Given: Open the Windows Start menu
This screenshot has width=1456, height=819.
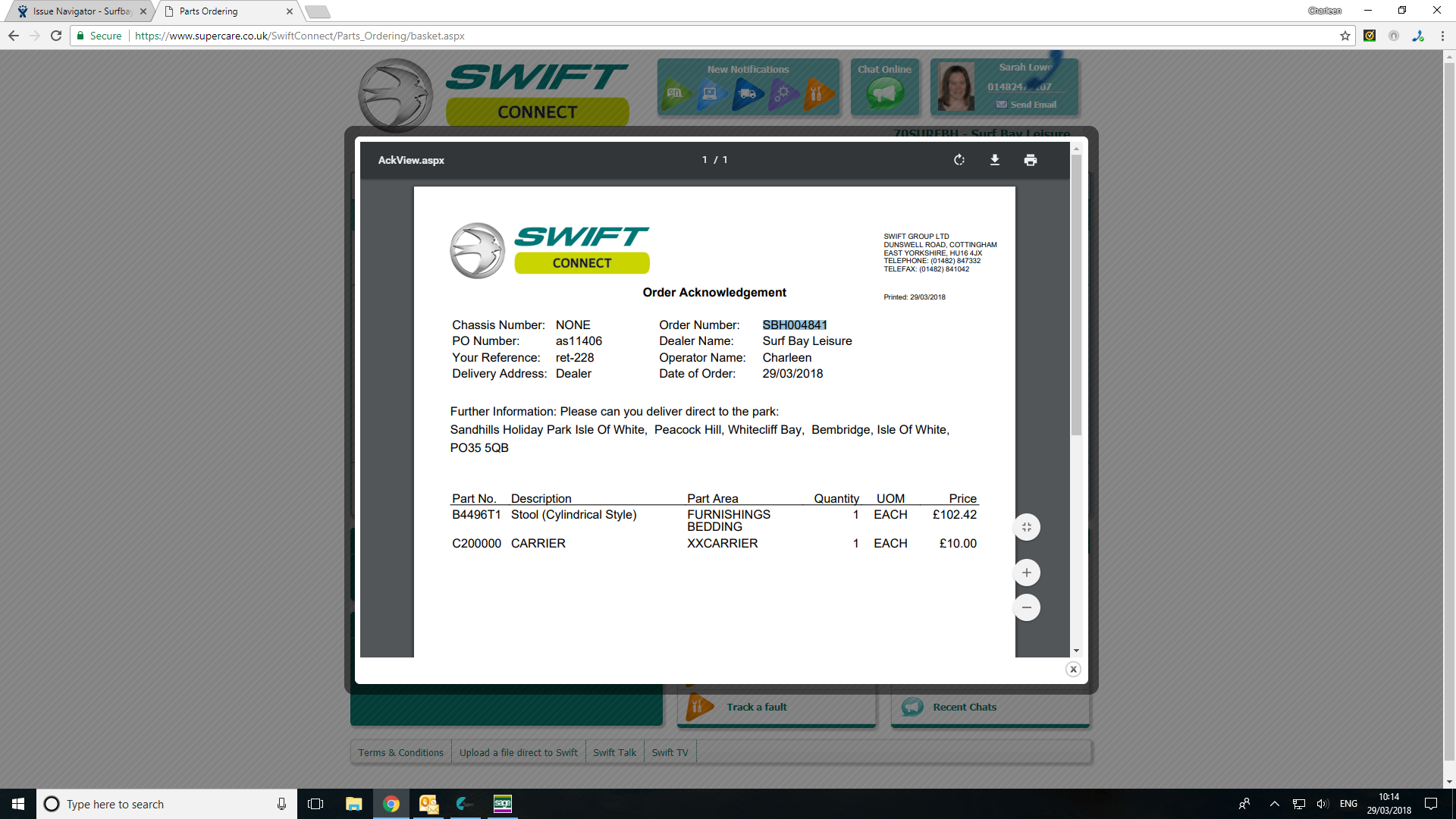Looking at the screenshot, I should coord(18,804).
